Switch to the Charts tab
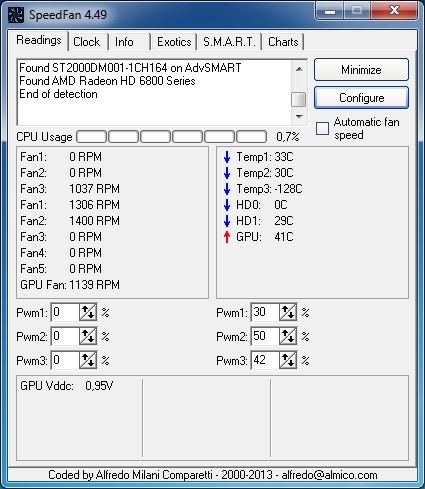425x489 pixels. [x=283, y=42]
